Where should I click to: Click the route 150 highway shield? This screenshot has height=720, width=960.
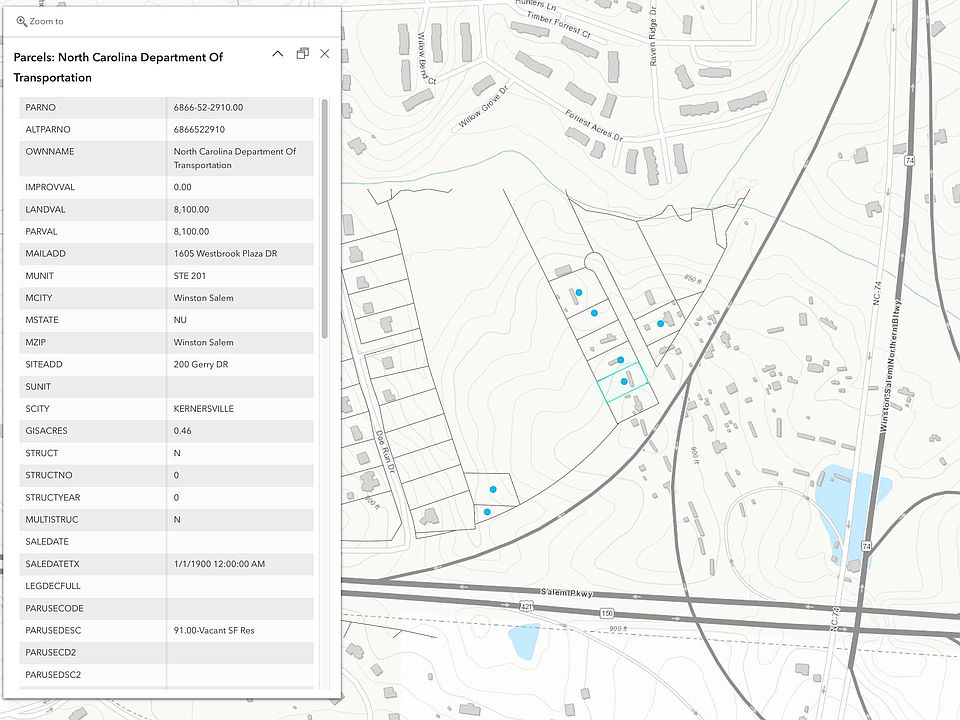[x=607, y=613]
